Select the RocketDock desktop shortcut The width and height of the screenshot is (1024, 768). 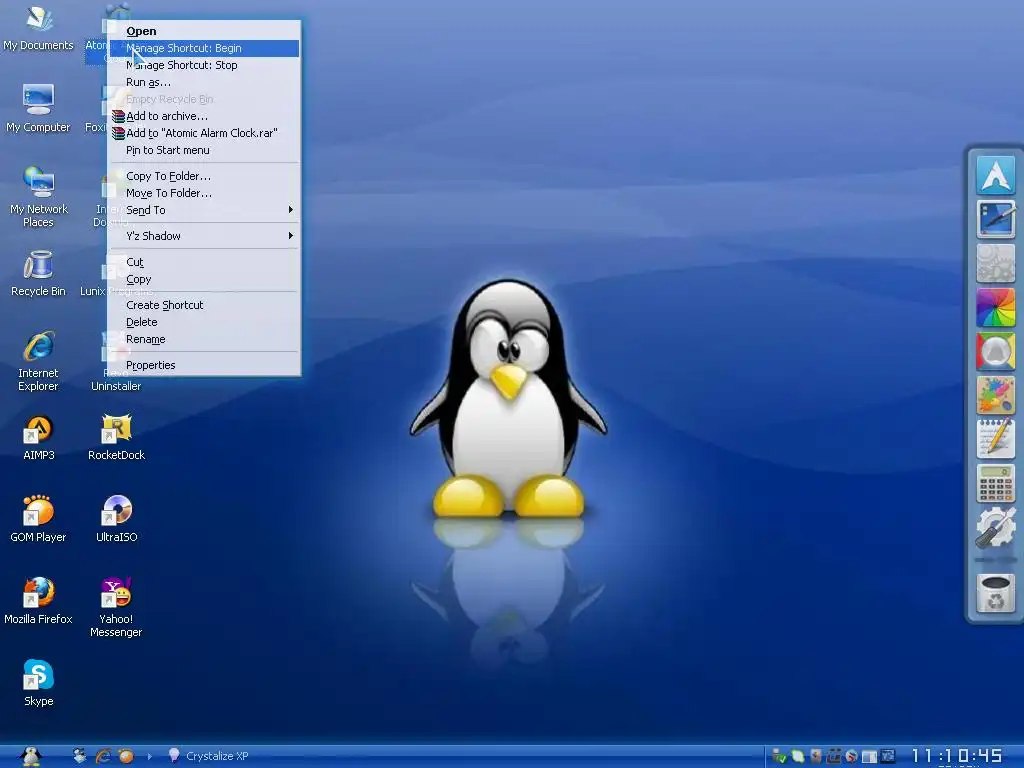116,438
